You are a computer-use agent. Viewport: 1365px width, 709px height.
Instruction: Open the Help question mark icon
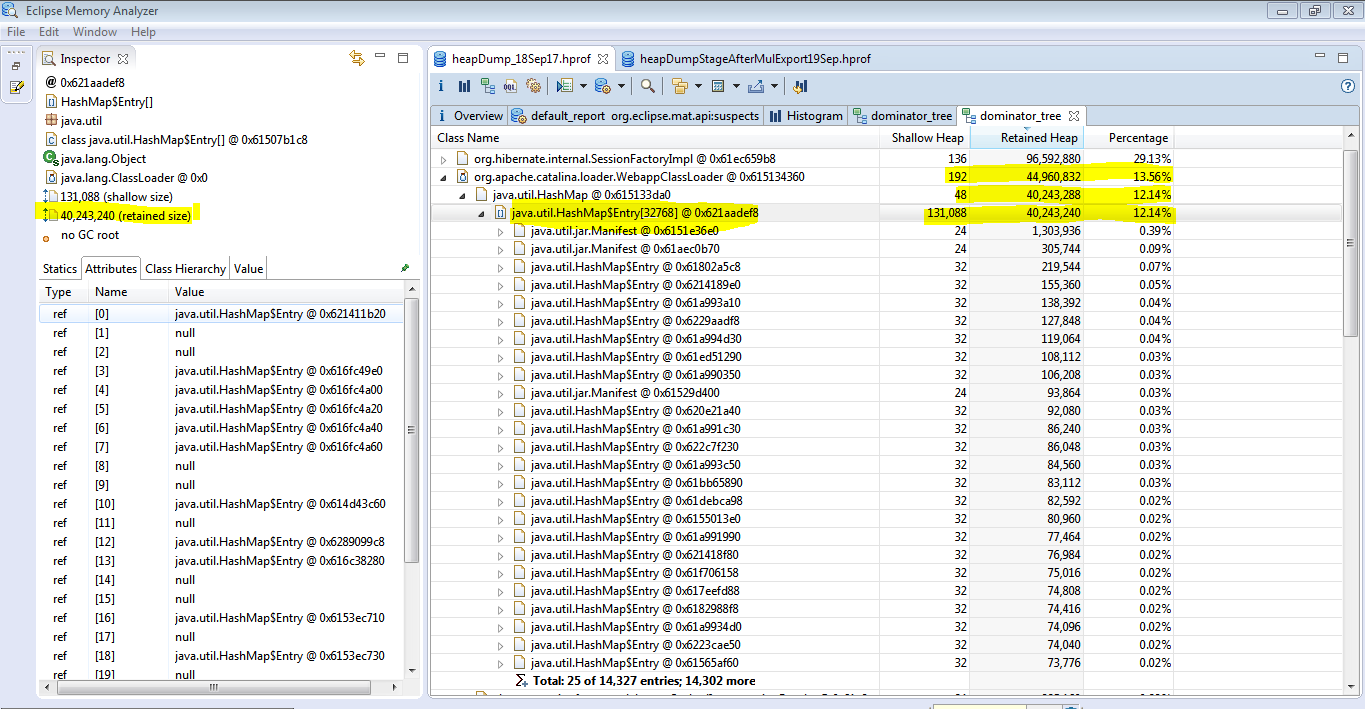[1347, 87]
